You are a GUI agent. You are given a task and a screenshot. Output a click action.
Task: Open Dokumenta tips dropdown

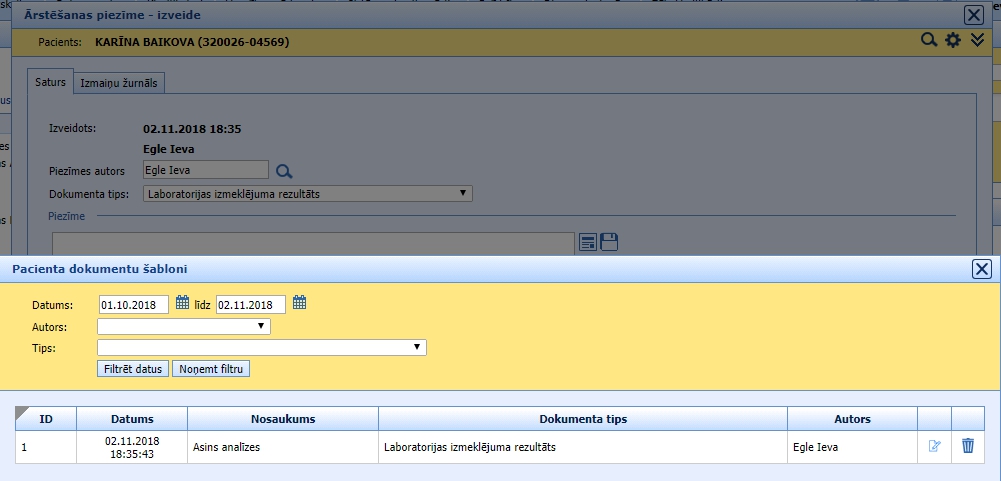tap(308, 194)
